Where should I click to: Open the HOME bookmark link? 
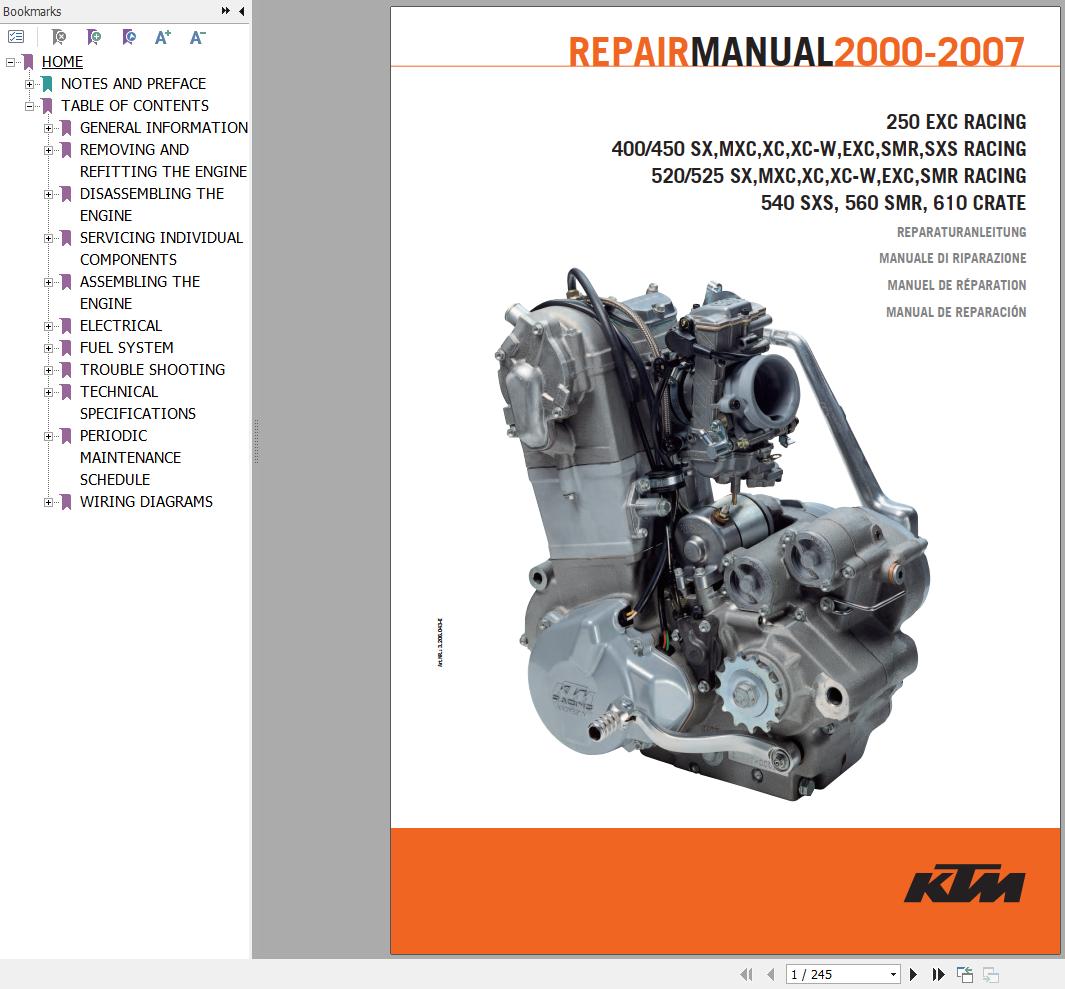[x=62, y=61]
